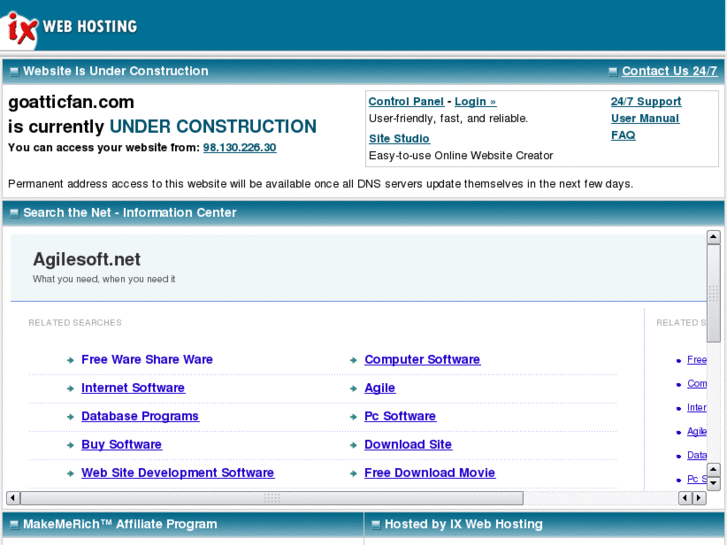The height and width of the screenshot is (545, 727).
Task: Open the Contact Us 24/7 link
Action: click(x=669, y=71)
